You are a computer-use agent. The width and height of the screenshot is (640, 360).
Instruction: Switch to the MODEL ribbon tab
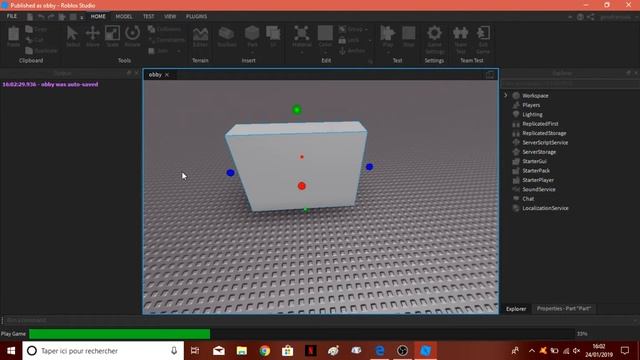pyautogui.click(x=124, y=16)
